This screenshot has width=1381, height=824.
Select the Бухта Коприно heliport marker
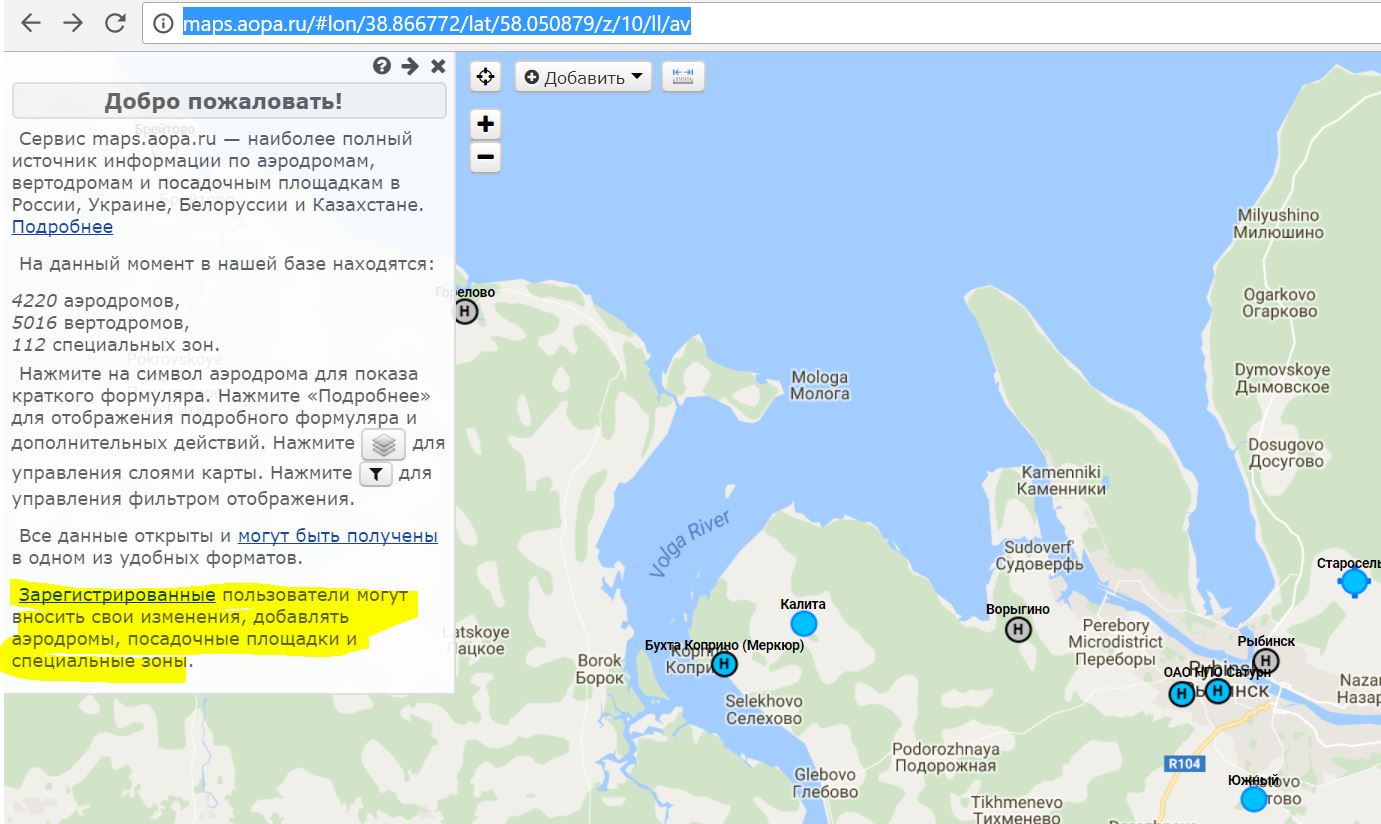[x=724, y=664]
